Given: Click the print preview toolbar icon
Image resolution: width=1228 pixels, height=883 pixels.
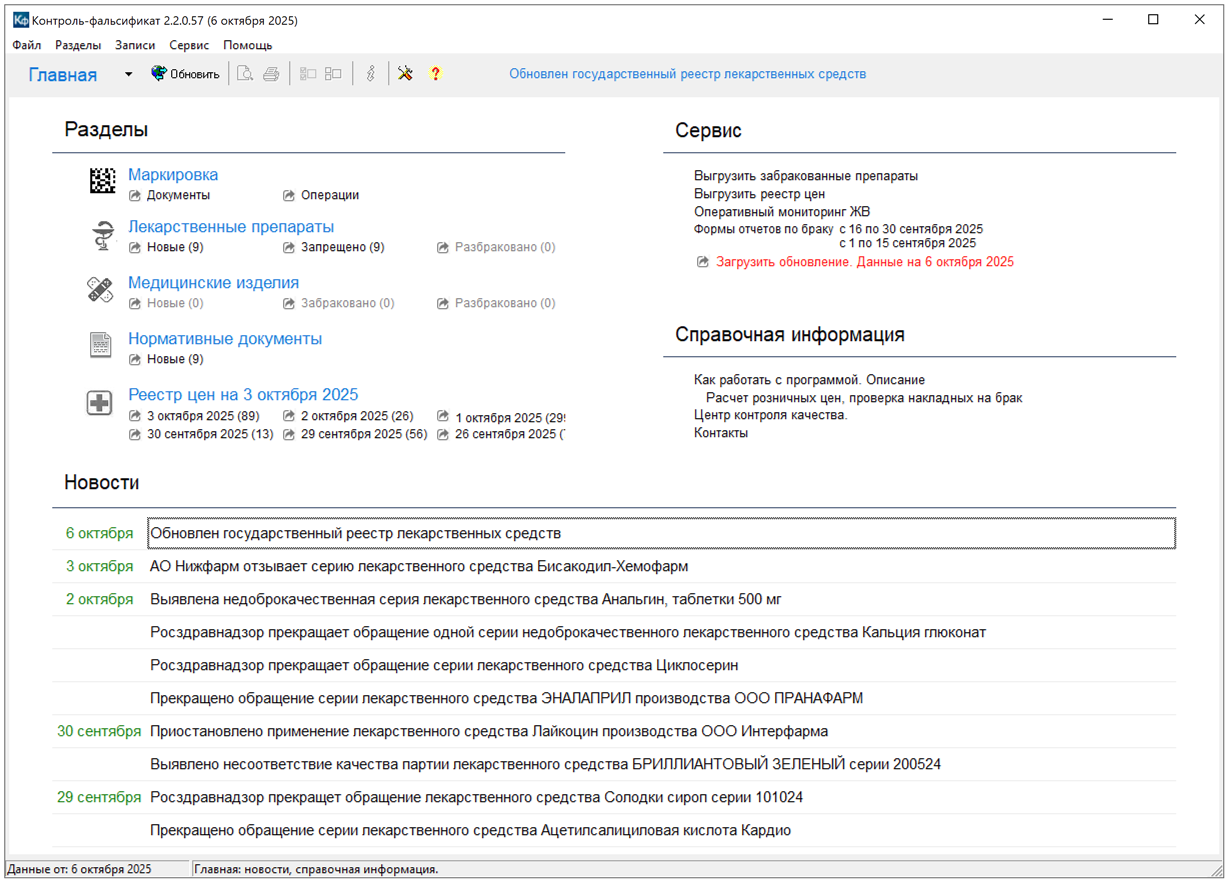Looking at the screenshot, I should click(x=245, y=74).
